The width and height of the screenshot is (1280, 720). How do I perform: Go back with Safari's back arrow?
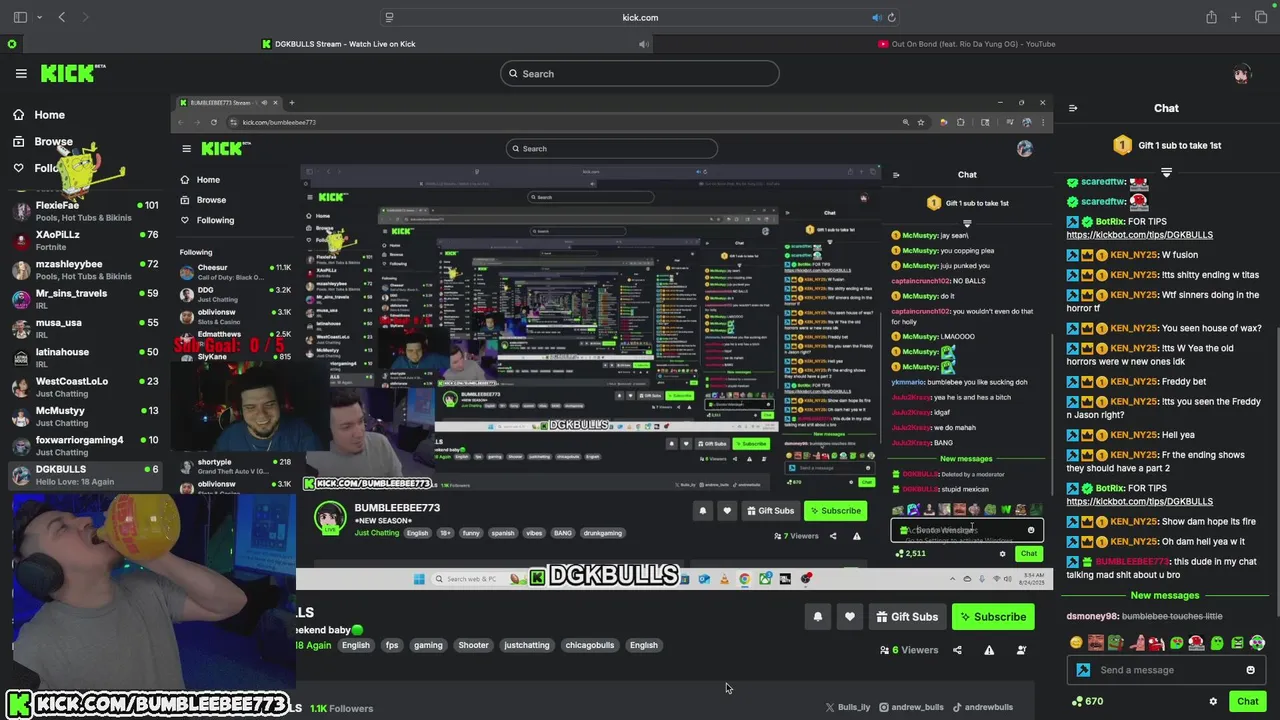coord(62,17)
